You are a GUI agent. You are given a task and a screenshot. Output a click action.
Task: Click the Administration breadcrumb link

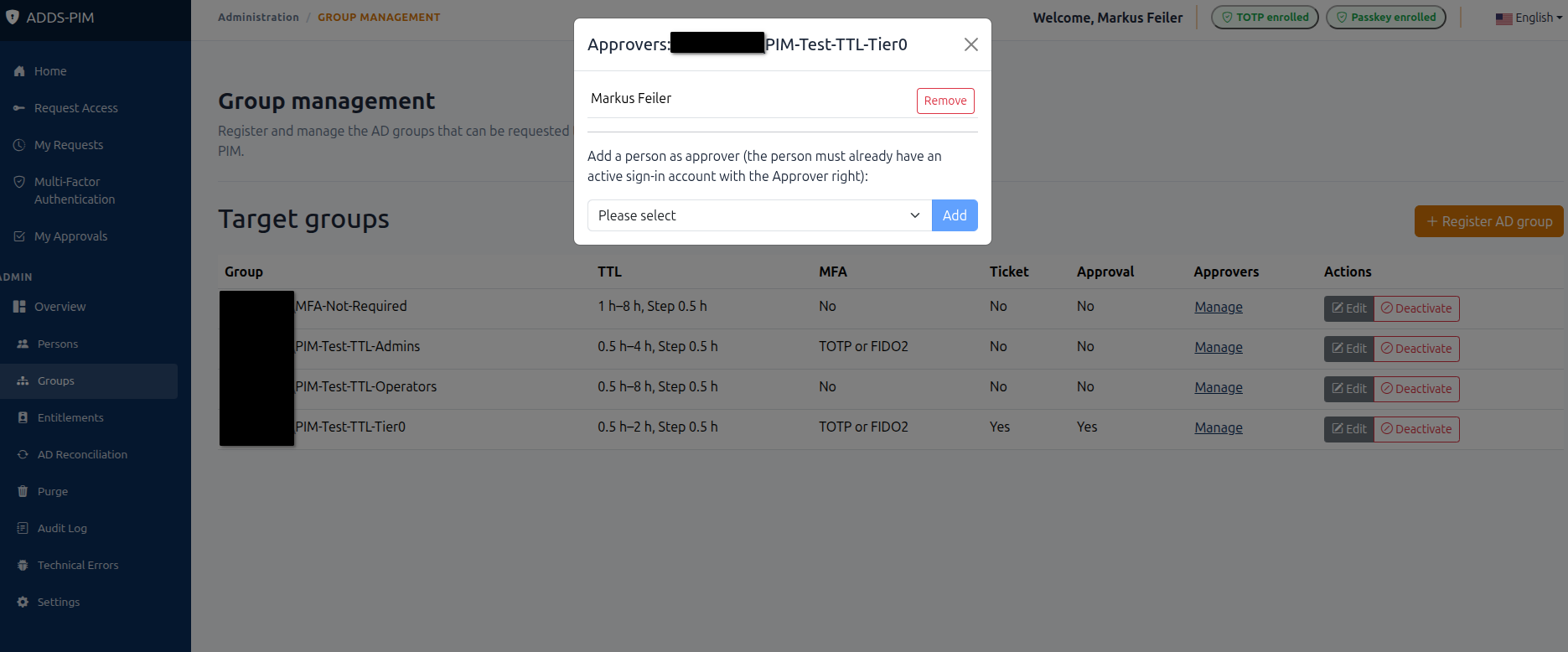[258, 17]
